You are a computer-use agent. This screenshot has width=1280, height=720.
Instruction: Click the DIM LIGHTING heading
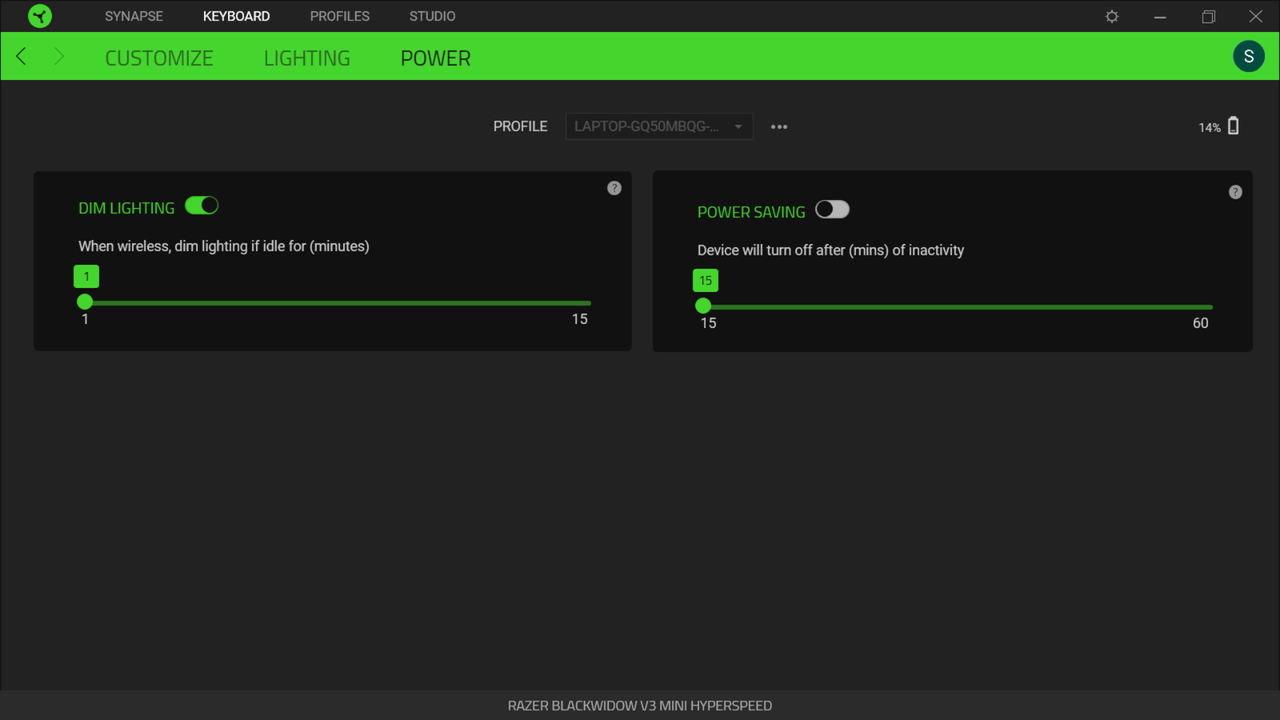coord(126,208)
